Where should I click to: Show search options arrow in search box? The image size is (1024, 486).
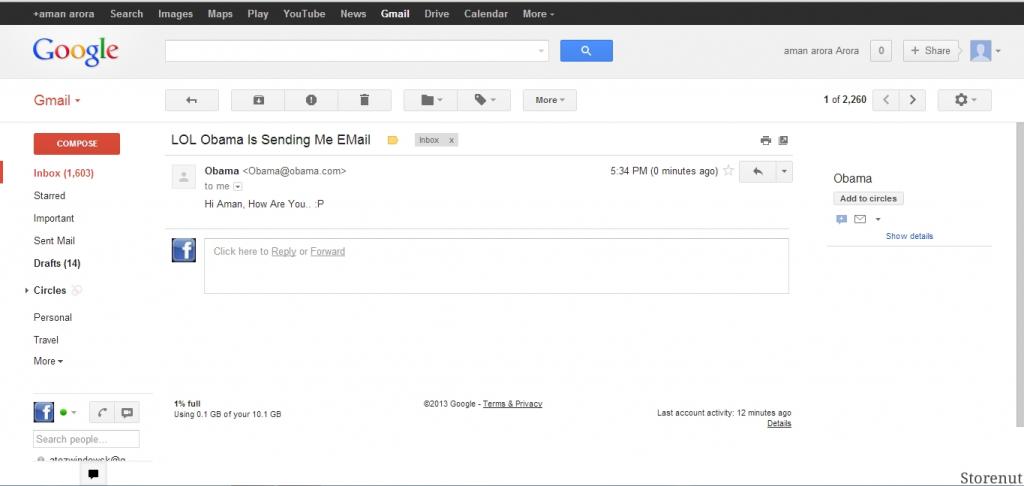click(x=541, y=51)
